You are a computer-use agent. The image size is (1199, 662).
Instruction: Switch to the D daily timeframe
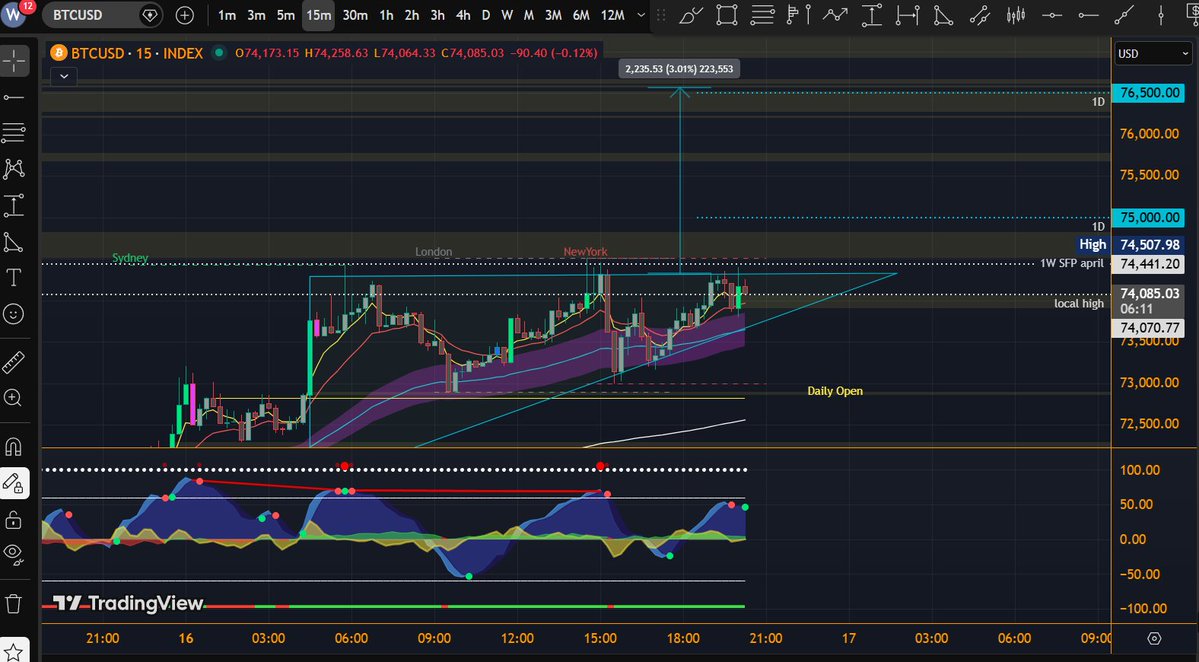pyautogui.click(x=486, y=15)
